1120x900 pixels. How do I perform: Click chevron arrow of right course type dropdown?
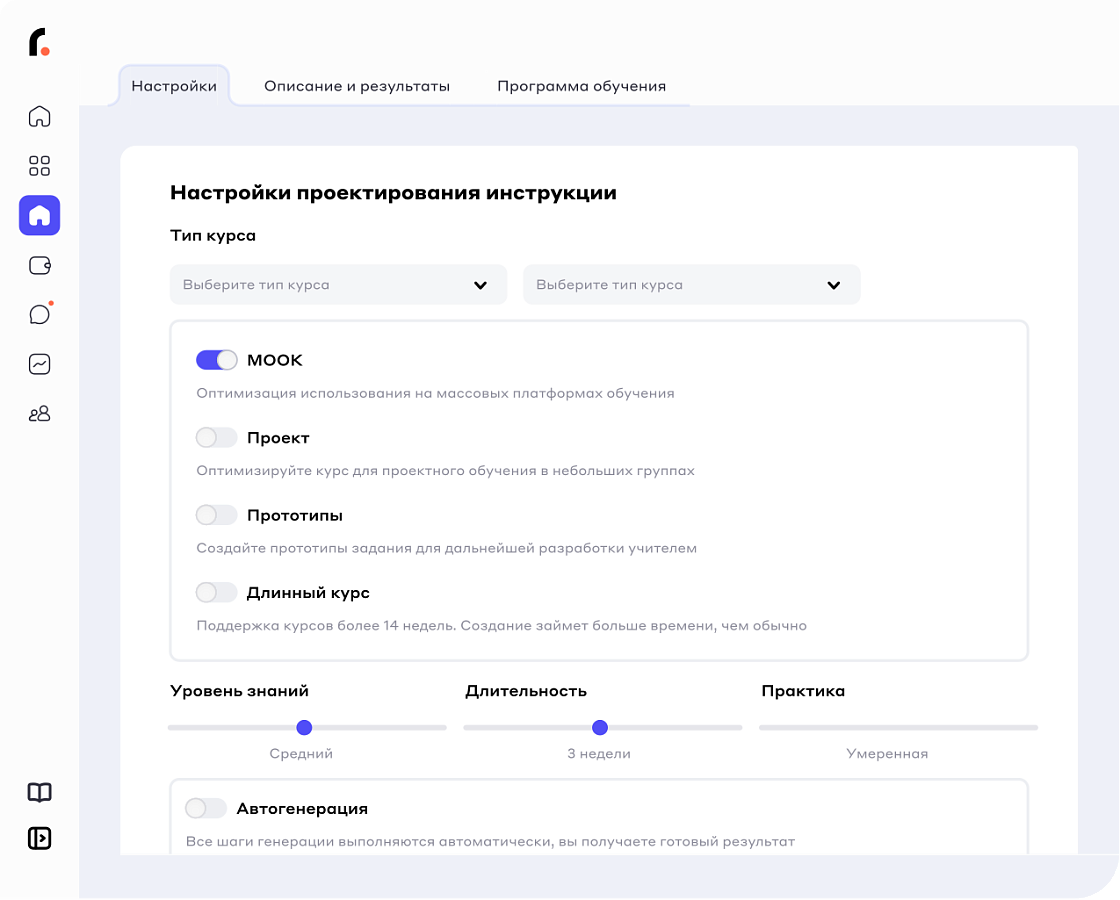834,286
